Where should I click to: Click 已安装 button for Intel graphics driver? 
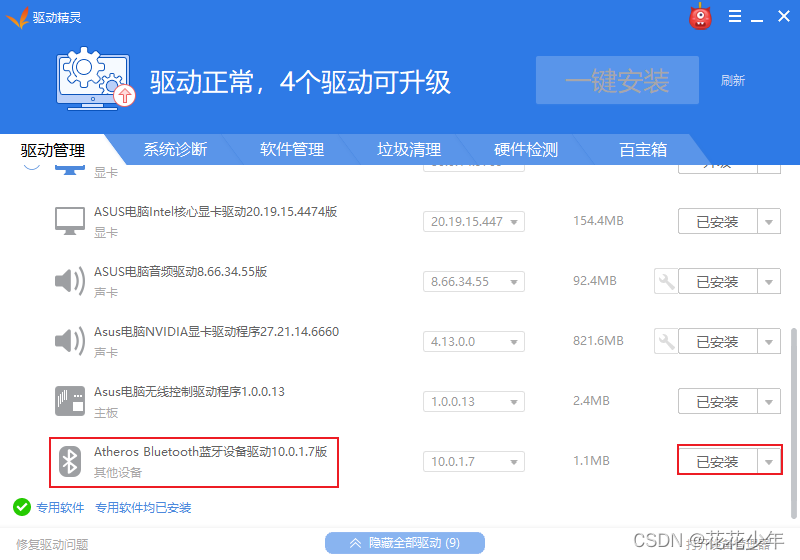pyautogui.click(x=718, y=222)
